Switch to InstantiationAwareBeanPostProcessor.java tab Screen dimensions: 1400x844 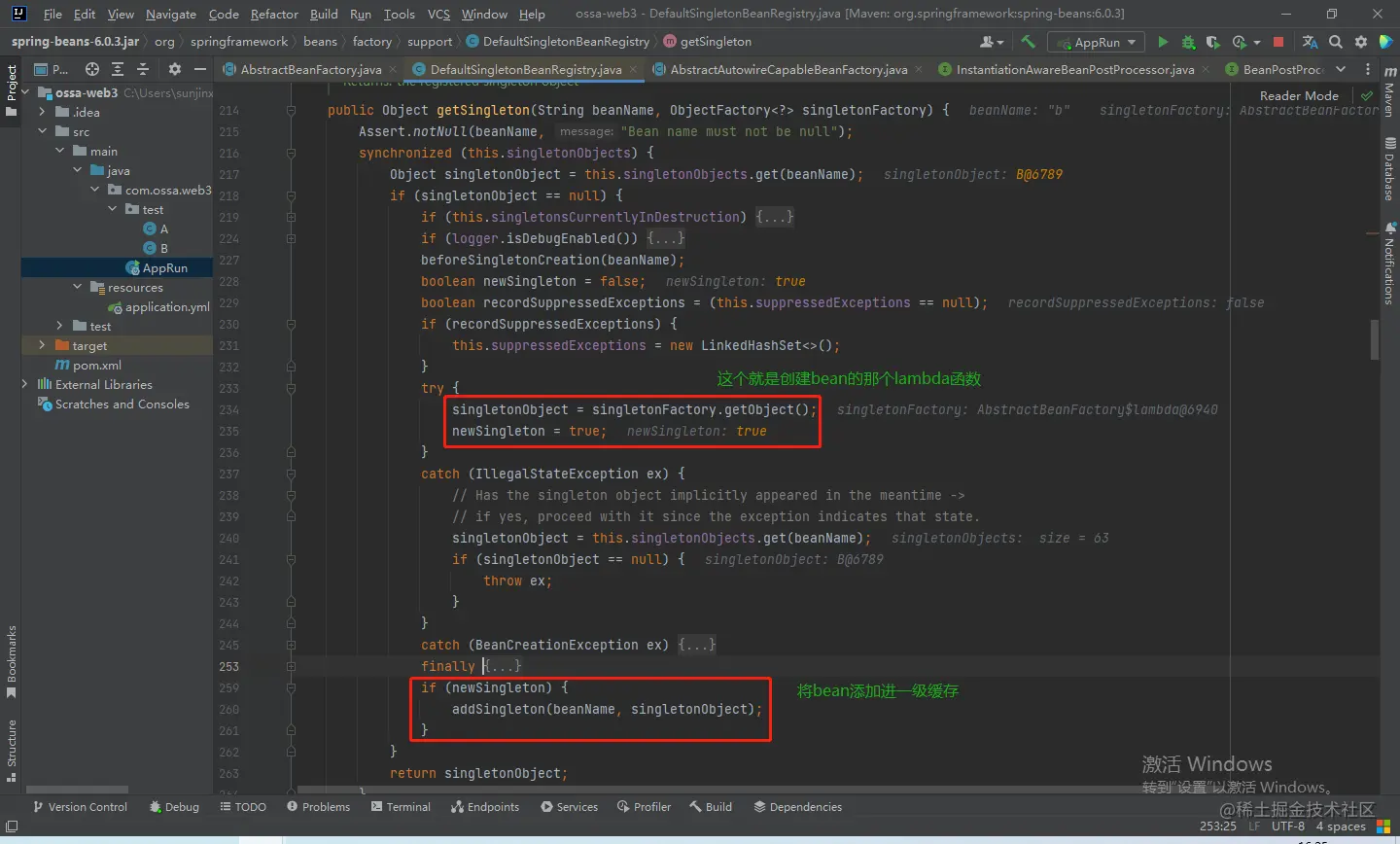(1074, 69)
